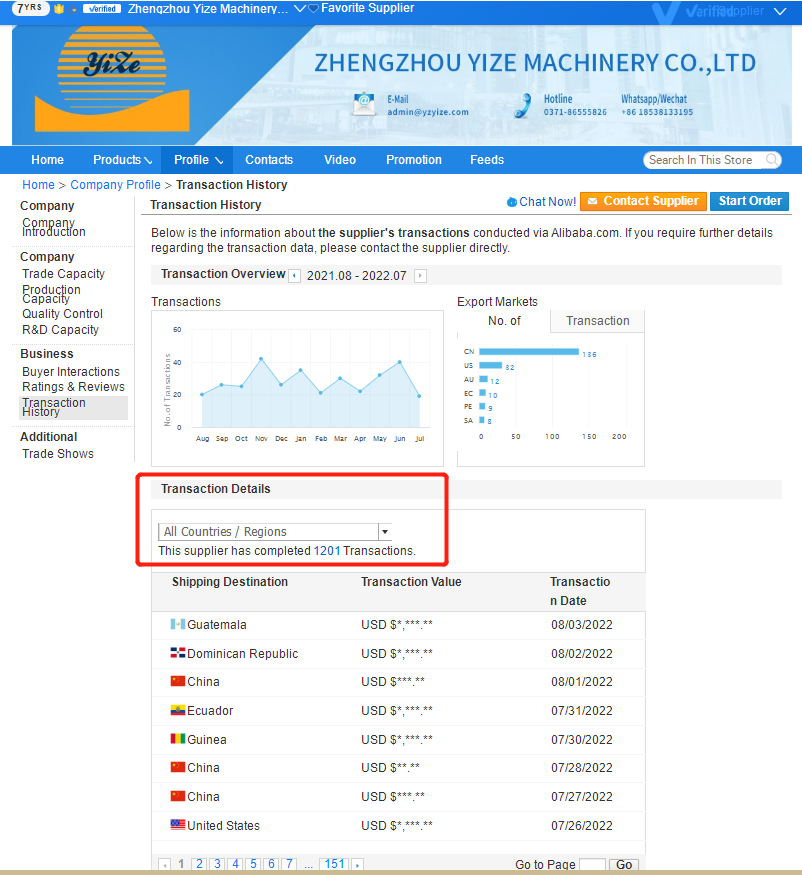Open the All Countries / Regions dropdown
The width and height of the screenshot is (802, 875).
click(274, 532)
